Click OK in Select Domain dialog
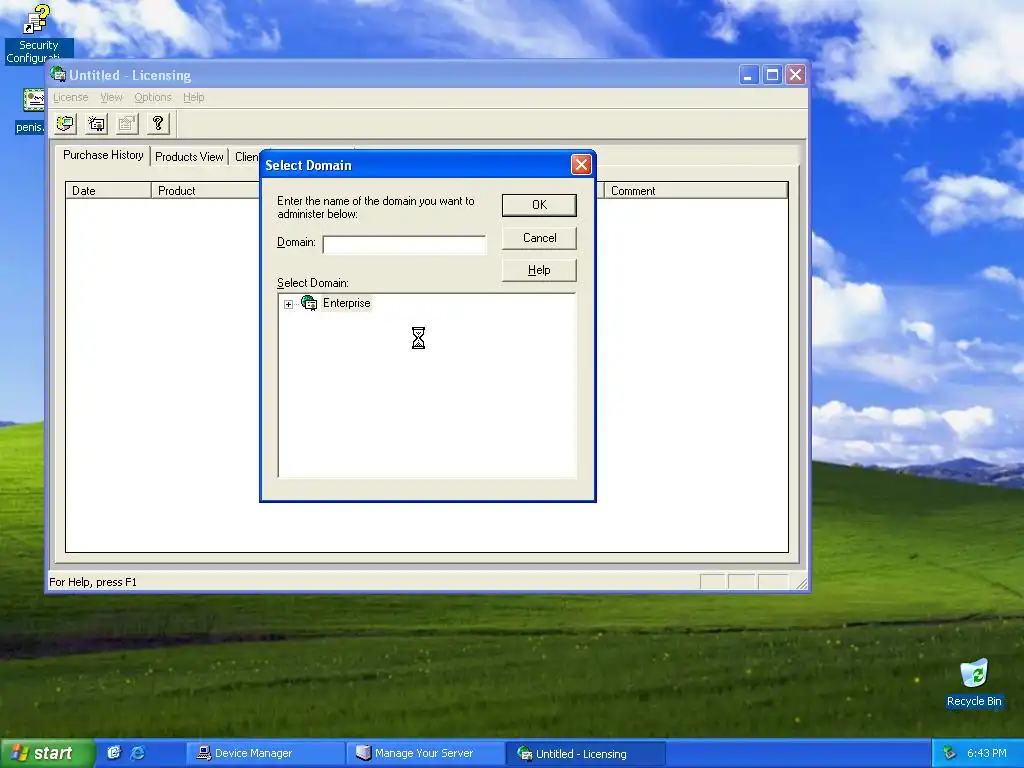Viewport: 1024px width, 768px height. (x=539, y=205)
